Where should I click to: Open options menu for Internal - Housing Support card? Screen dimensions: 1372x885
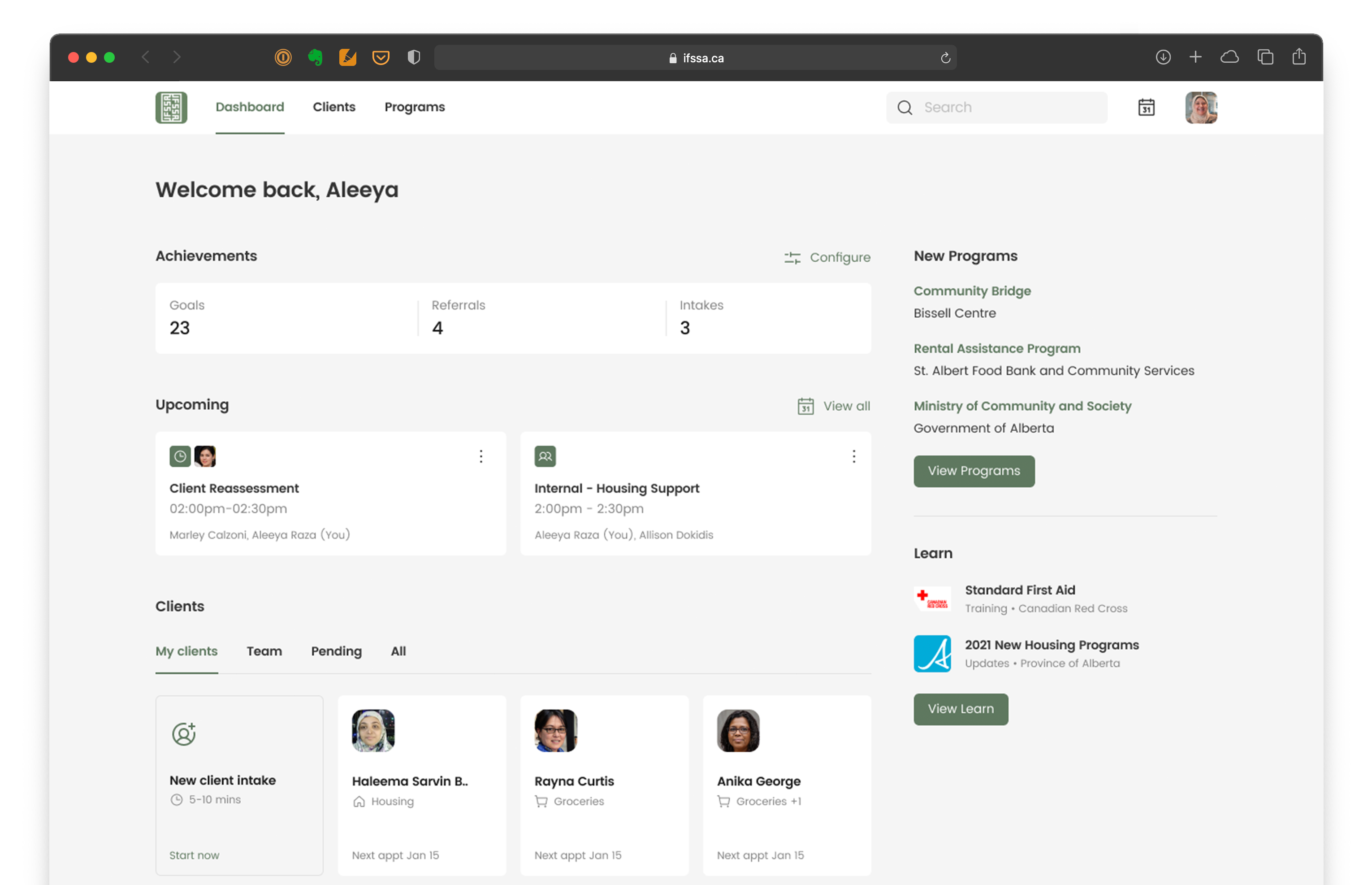click(854, 456)
